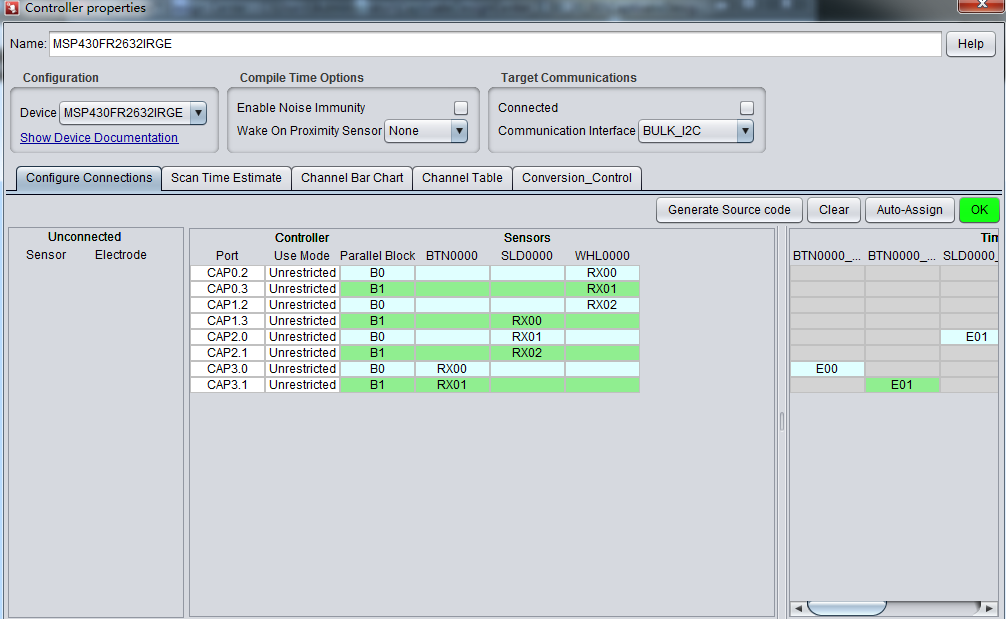
Task: Click the B0 parallel block cell for CAP0.2
Action: point(377,273)
